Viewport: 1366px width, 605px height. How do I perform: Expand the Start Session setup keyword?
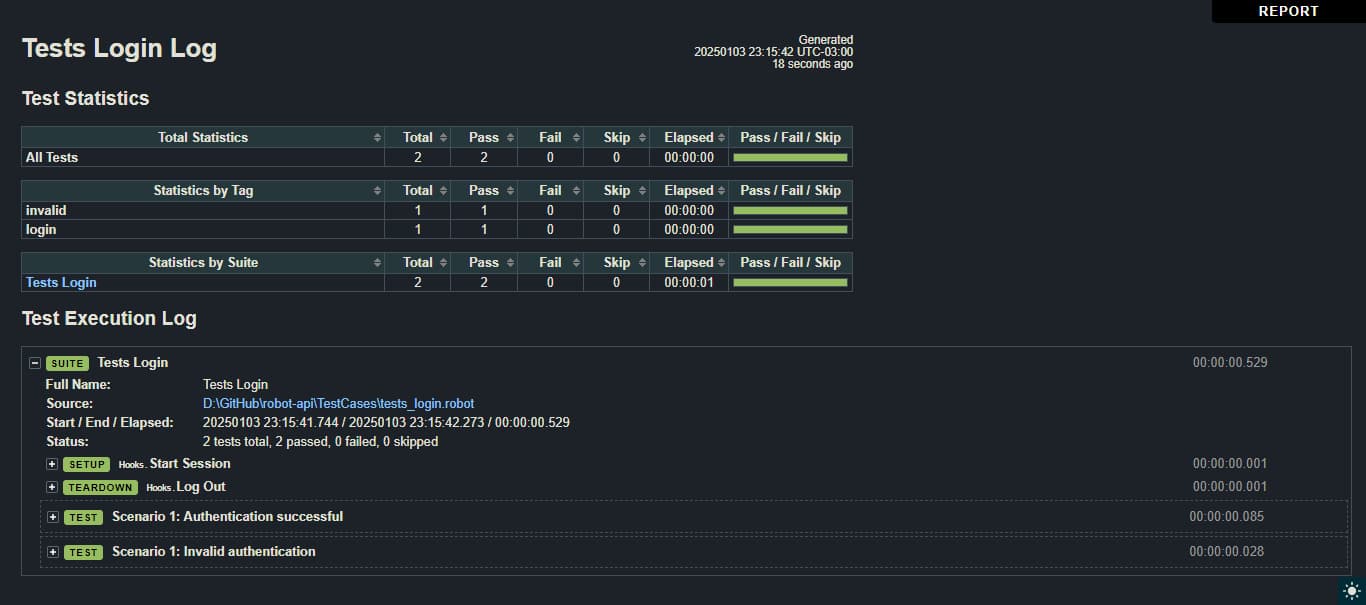(52, 464)
